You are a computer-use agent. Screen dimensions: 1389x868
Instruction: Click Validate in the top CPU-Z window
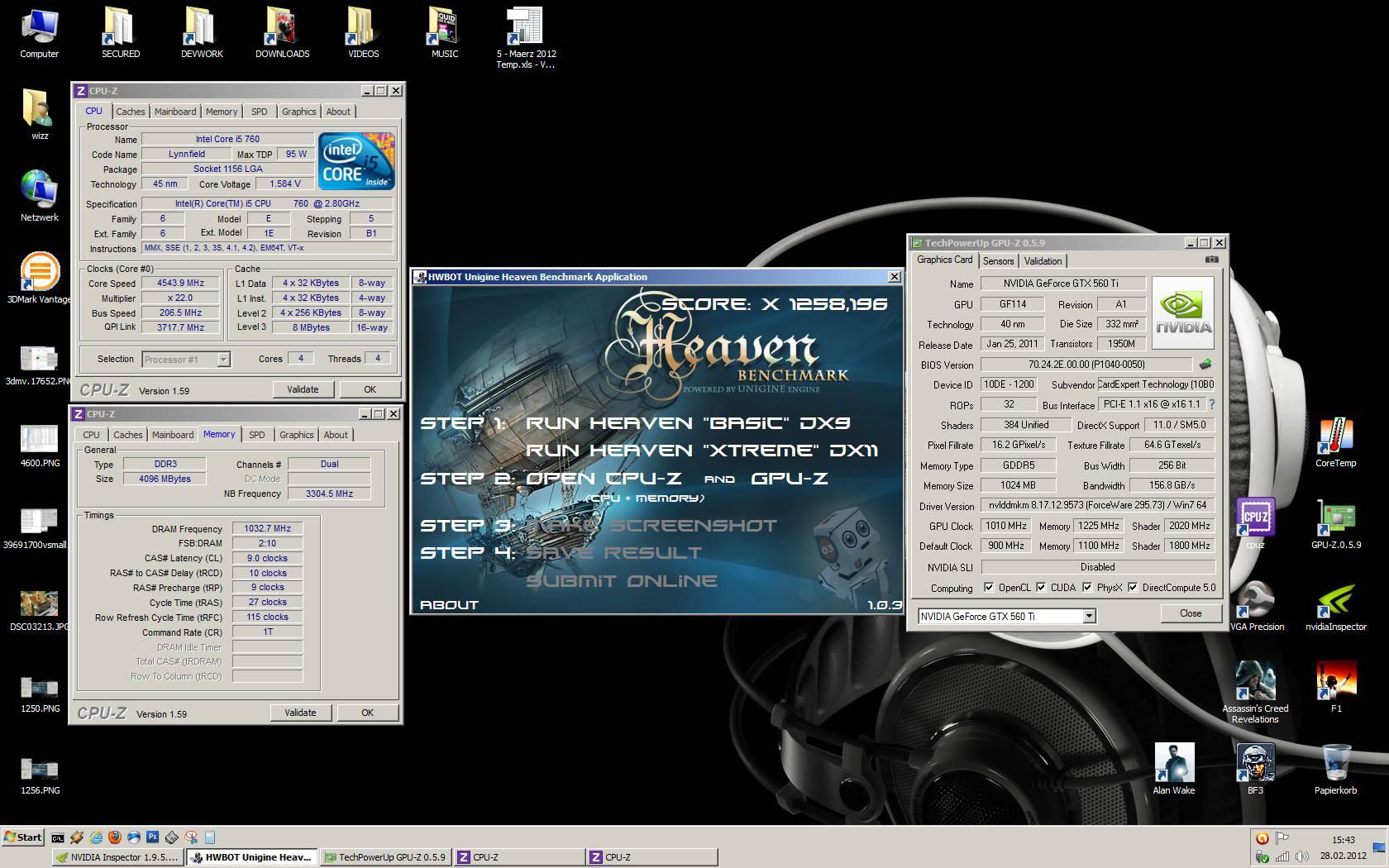(x=303, y=389)
